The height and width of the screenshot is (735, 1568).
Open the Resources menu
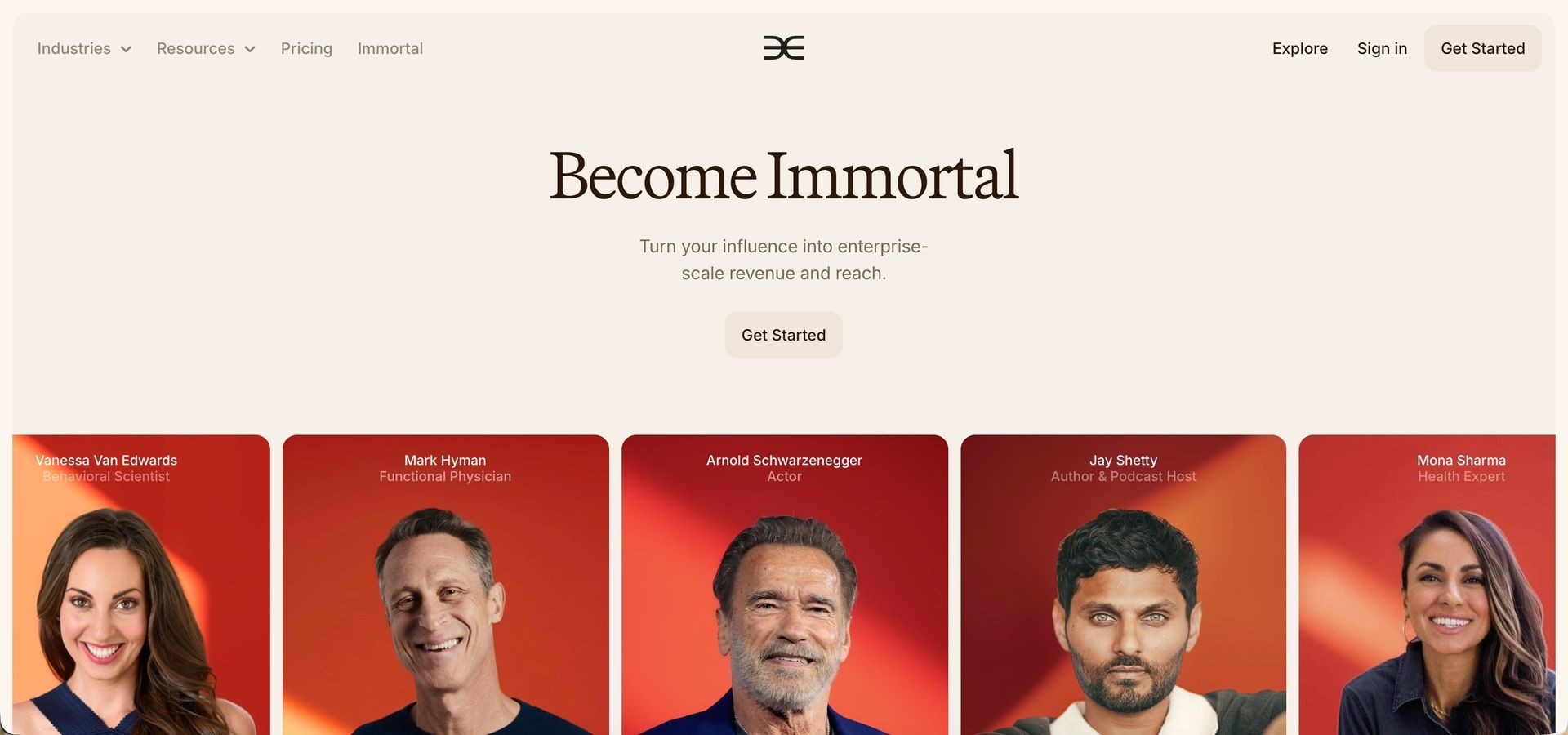click(x=206, y=48)
